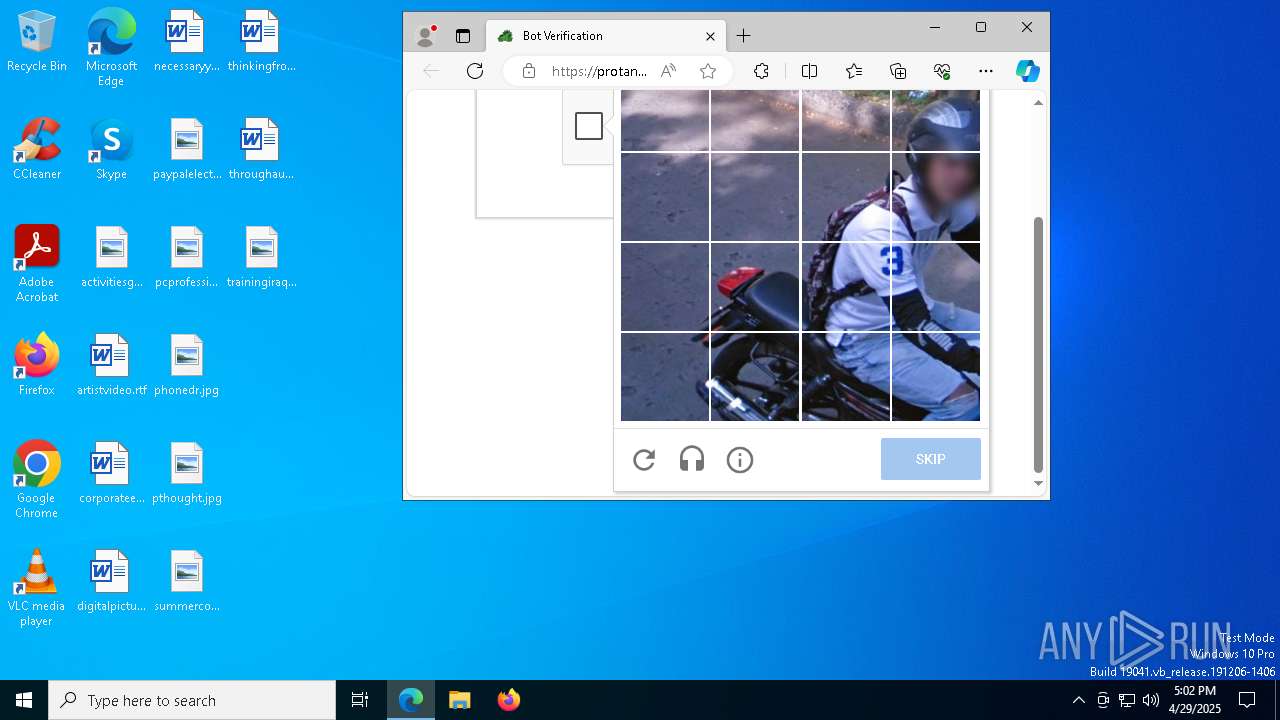Open the CCleaner desktop shortcut
The image size is (1280, 720).
pos(37,149)
